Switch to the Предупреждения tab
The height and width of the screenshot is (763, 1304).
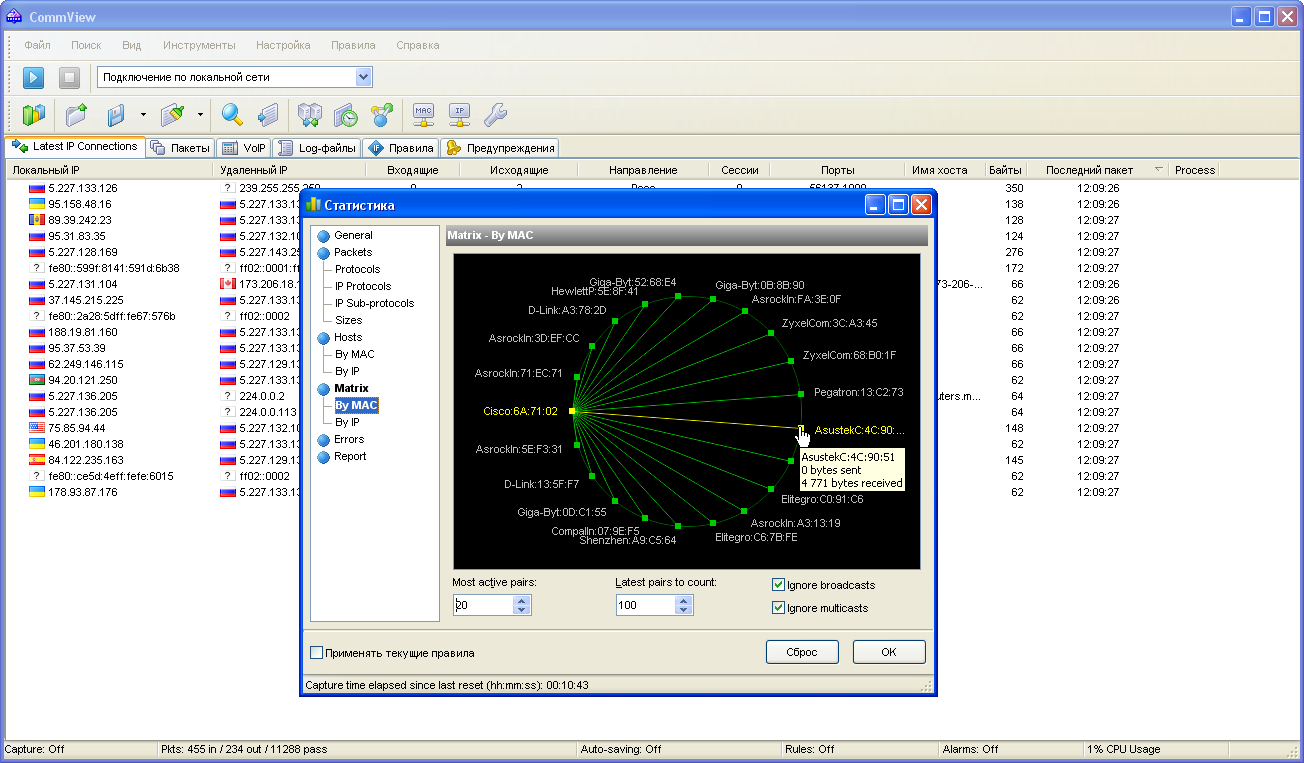pos(500,148)
